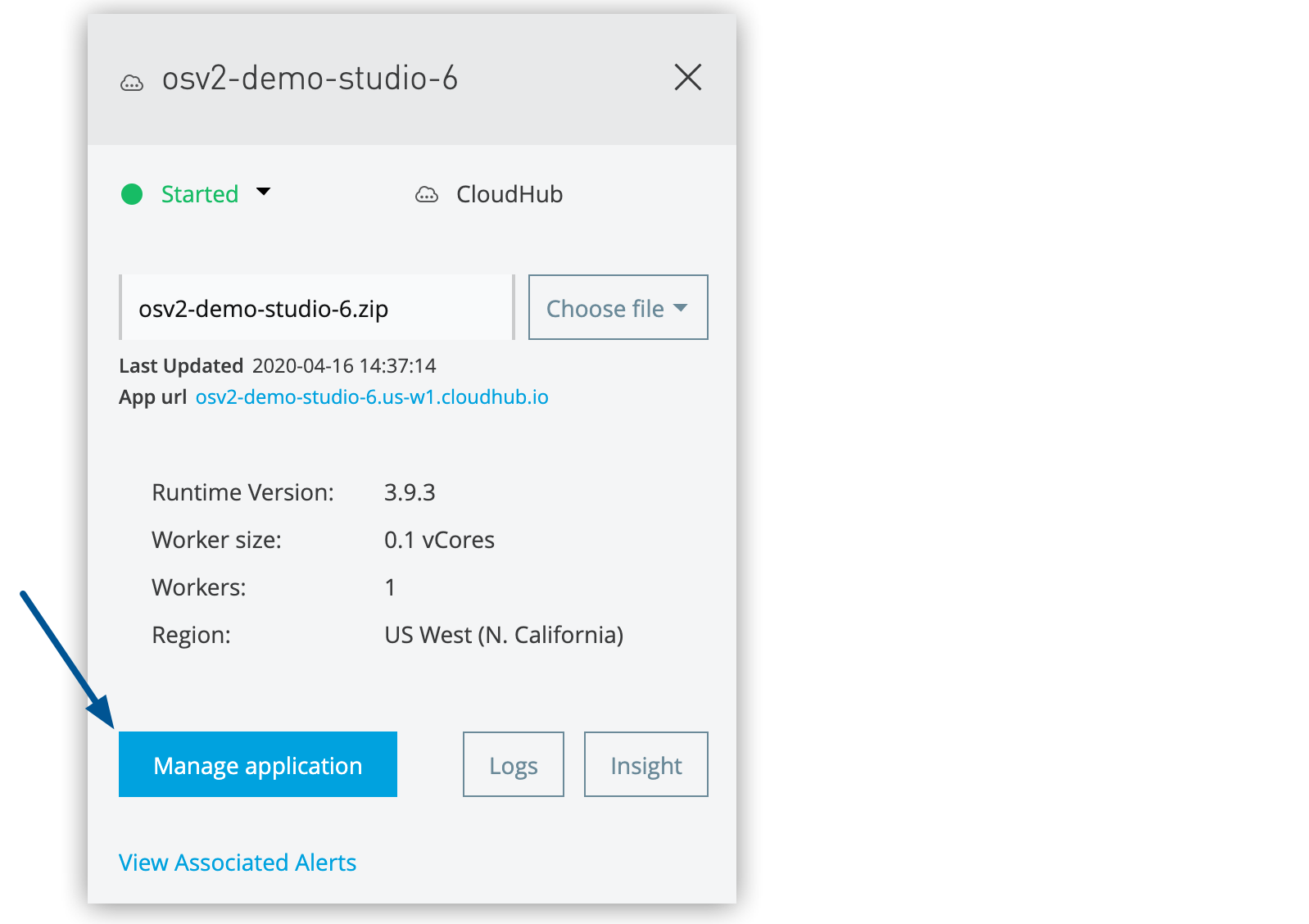The image size is (1309, 924).
Task: Open the Started status dropdown arrow
Action: pyautogui.click(x=263, y=192)
